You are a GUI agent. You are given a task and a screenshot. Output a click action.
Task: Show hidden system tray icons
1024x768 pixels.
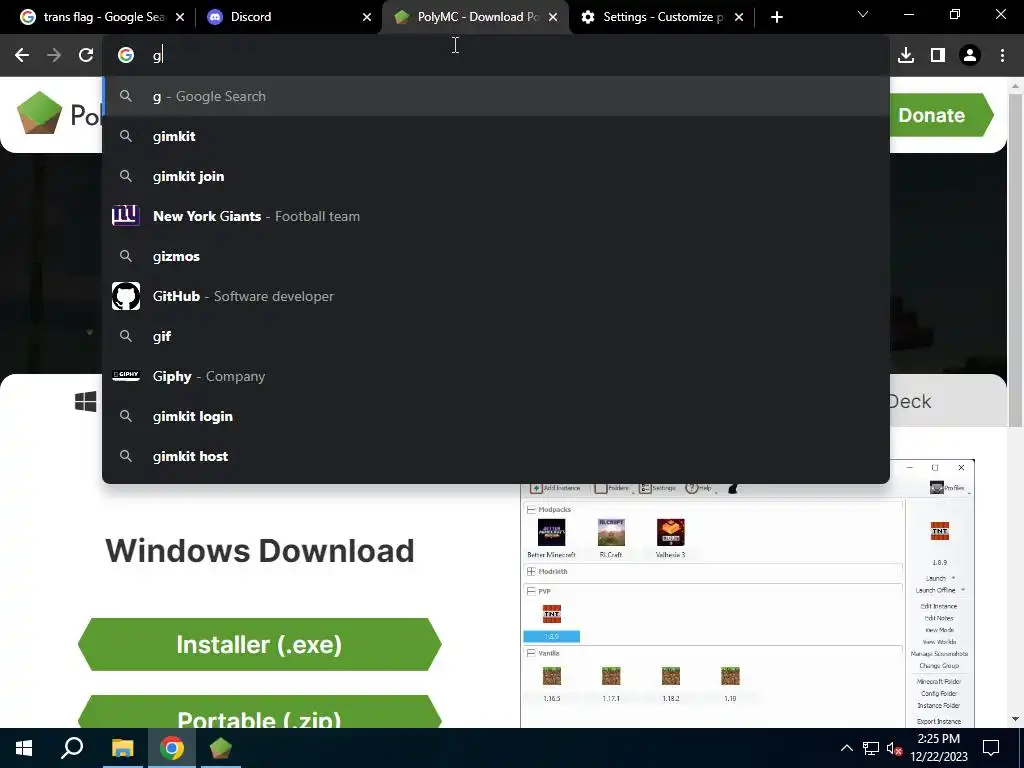(x=846, y=748)
